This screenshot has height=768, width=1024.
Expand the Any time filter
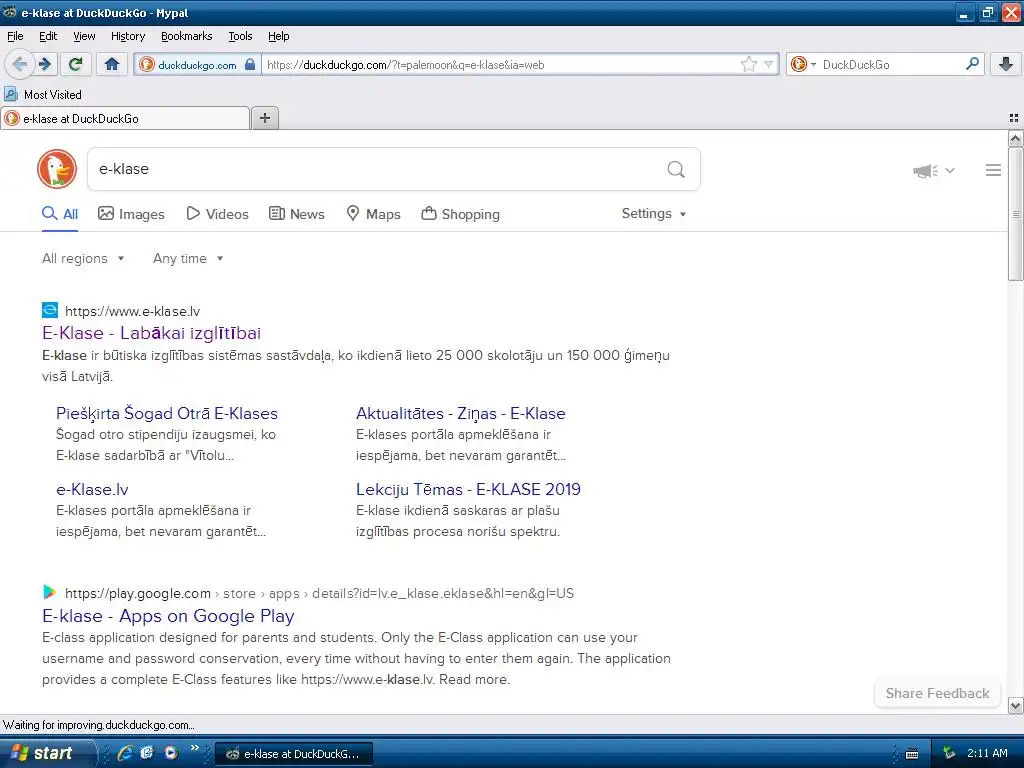tap(188, 259)
